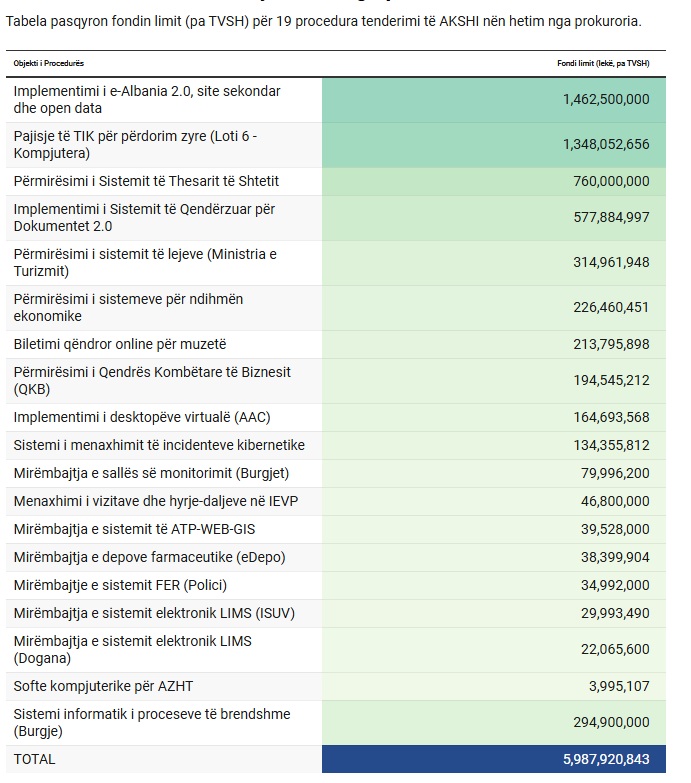Select the virtual desktops (AAC) row

[x=336, y=417]
